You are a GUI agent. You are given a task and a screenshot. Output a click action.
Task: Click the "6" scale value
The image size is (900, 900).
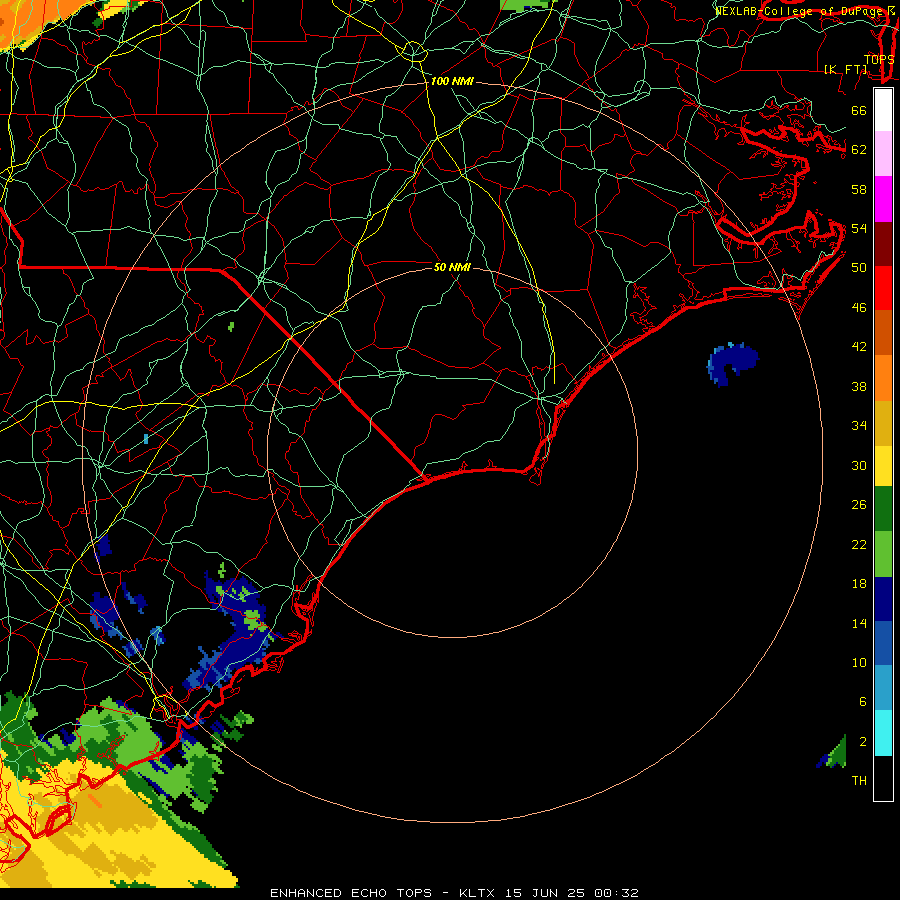tap(863, 701)
